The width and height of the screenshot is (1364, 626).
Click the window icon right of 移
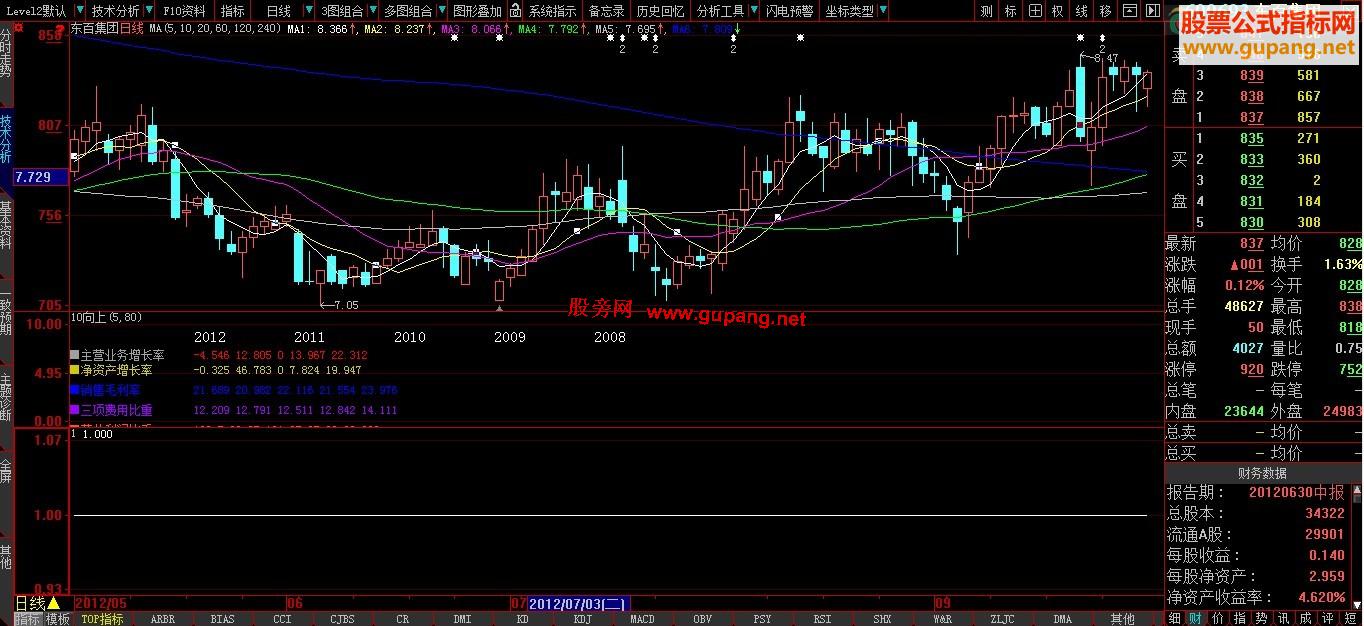point(1129,11)
